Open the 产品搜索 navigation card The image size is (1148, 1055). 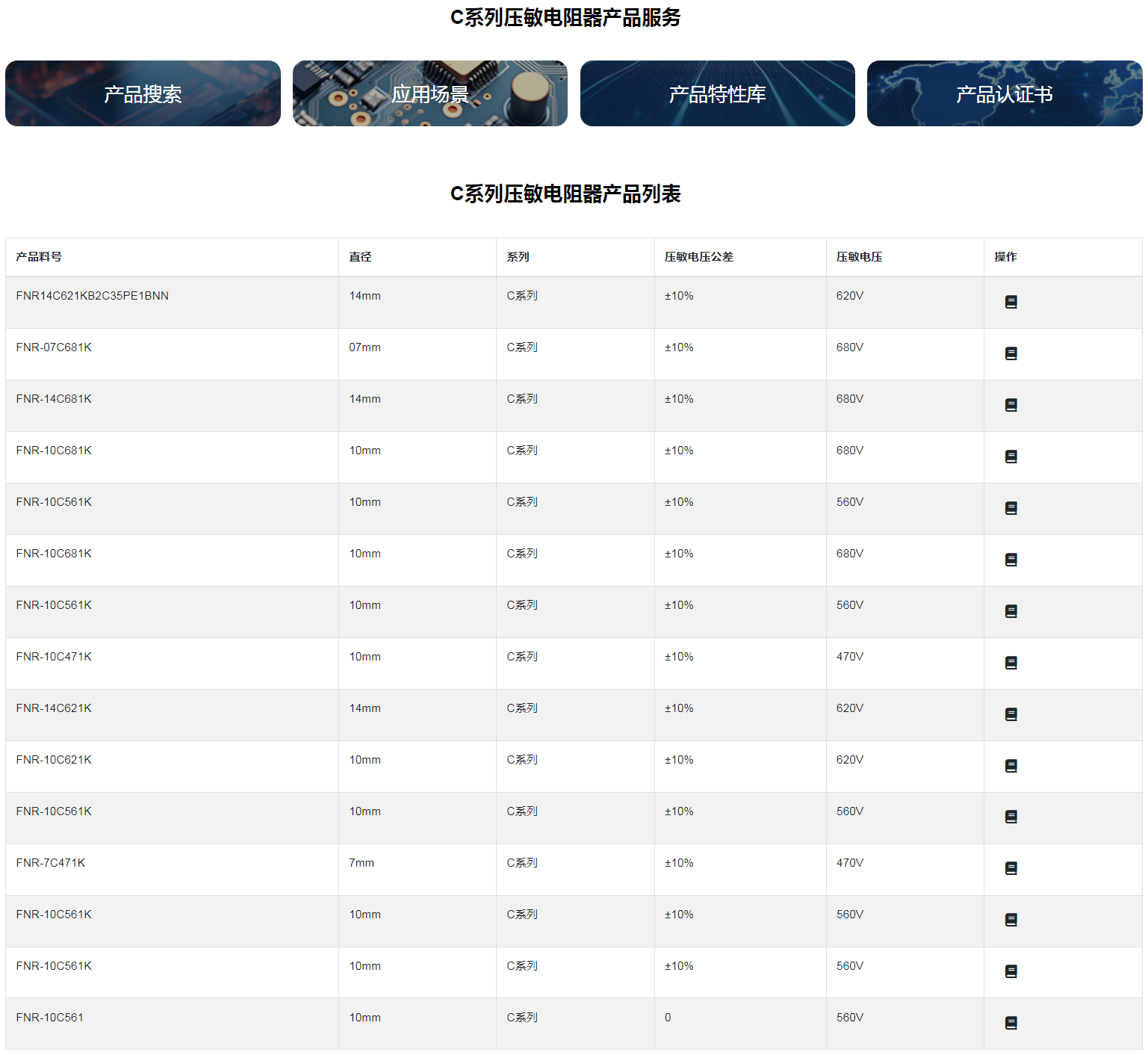pyautogui.click(x=143, y=93)
